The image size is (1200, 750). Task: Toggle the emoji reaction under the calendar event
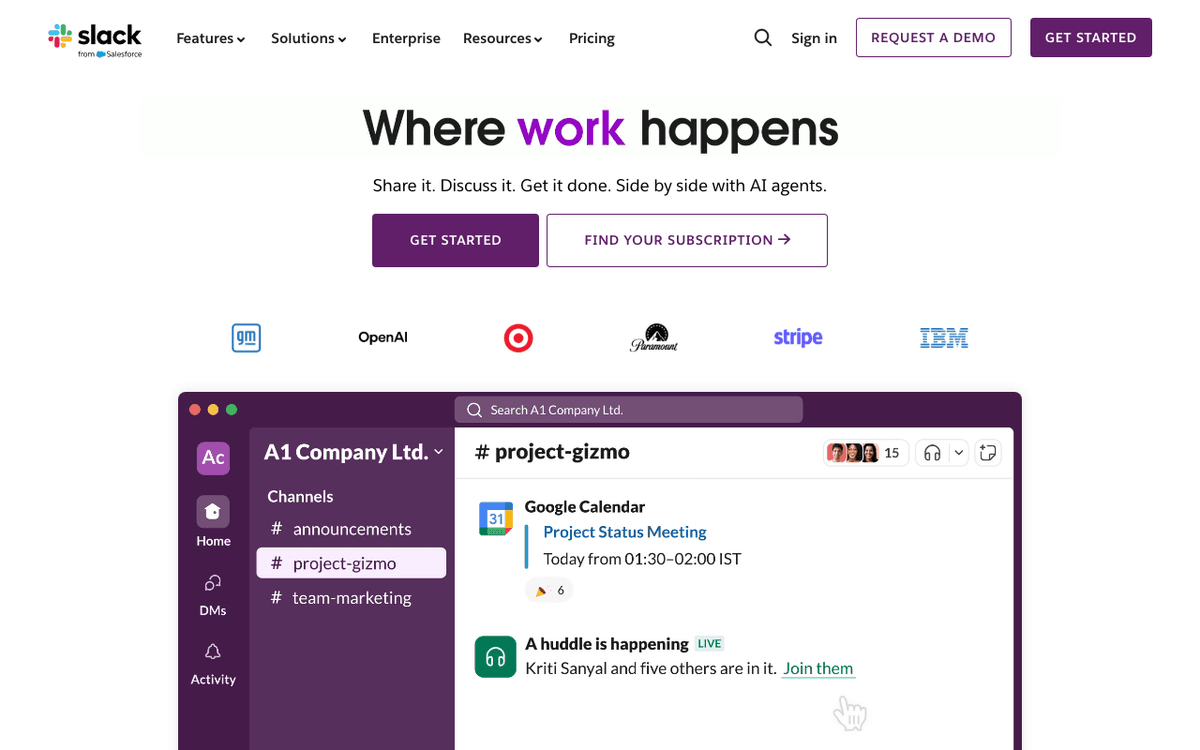pos(548,590)
